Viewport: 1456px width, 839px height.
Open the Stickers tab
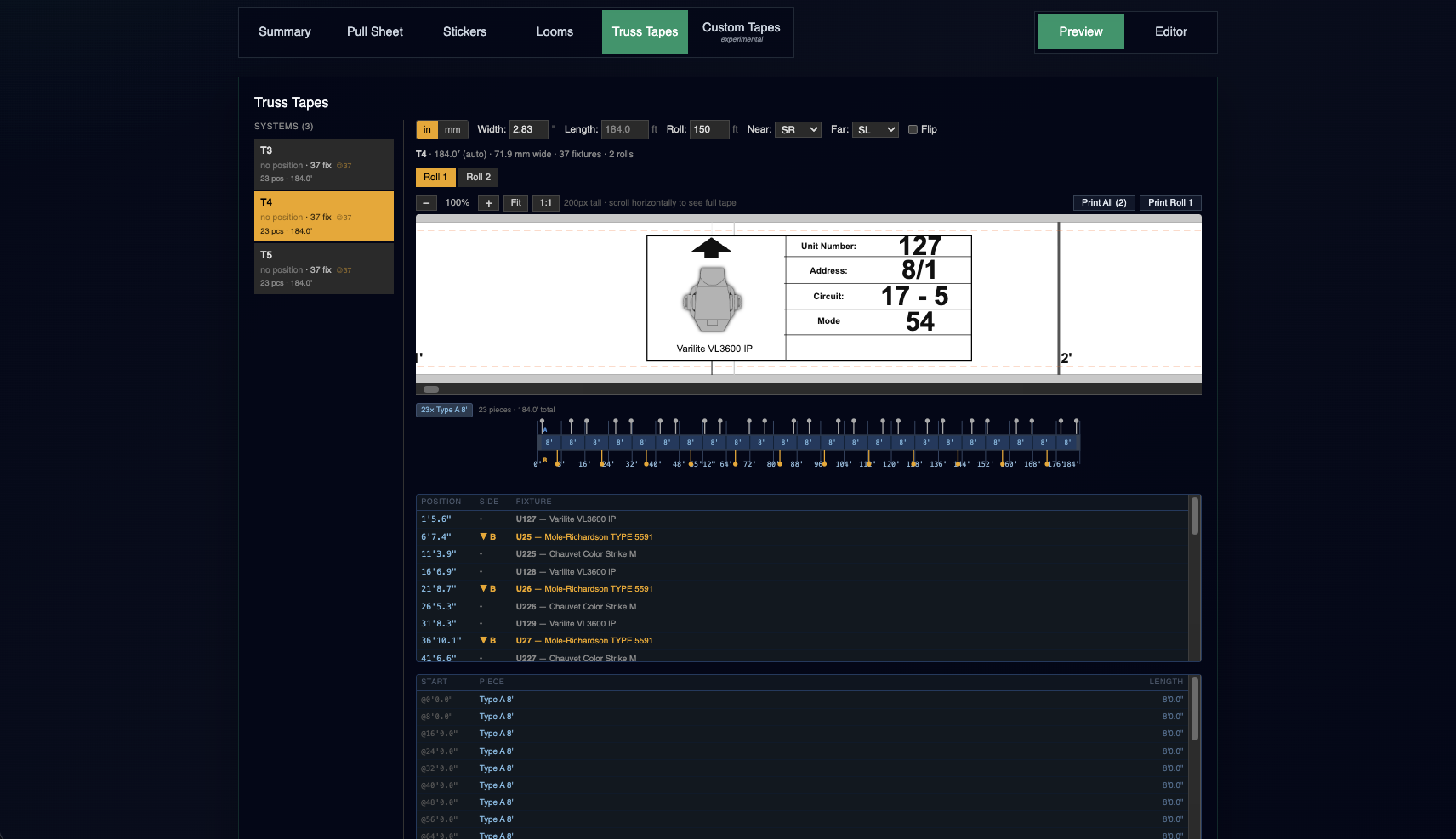(464, 31)
